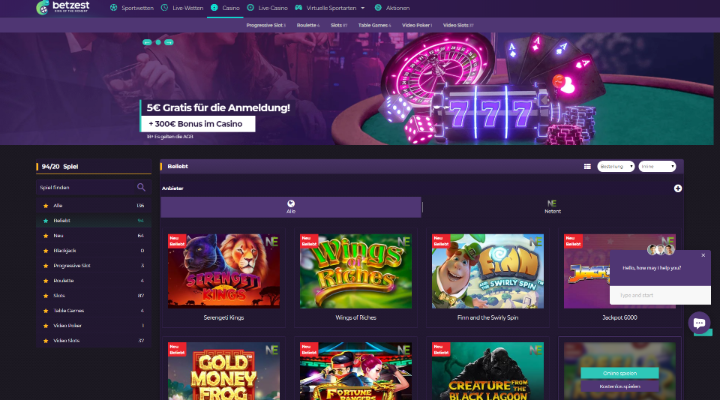
Task: Open the live chat bubble icon
Action: (699, 323)
